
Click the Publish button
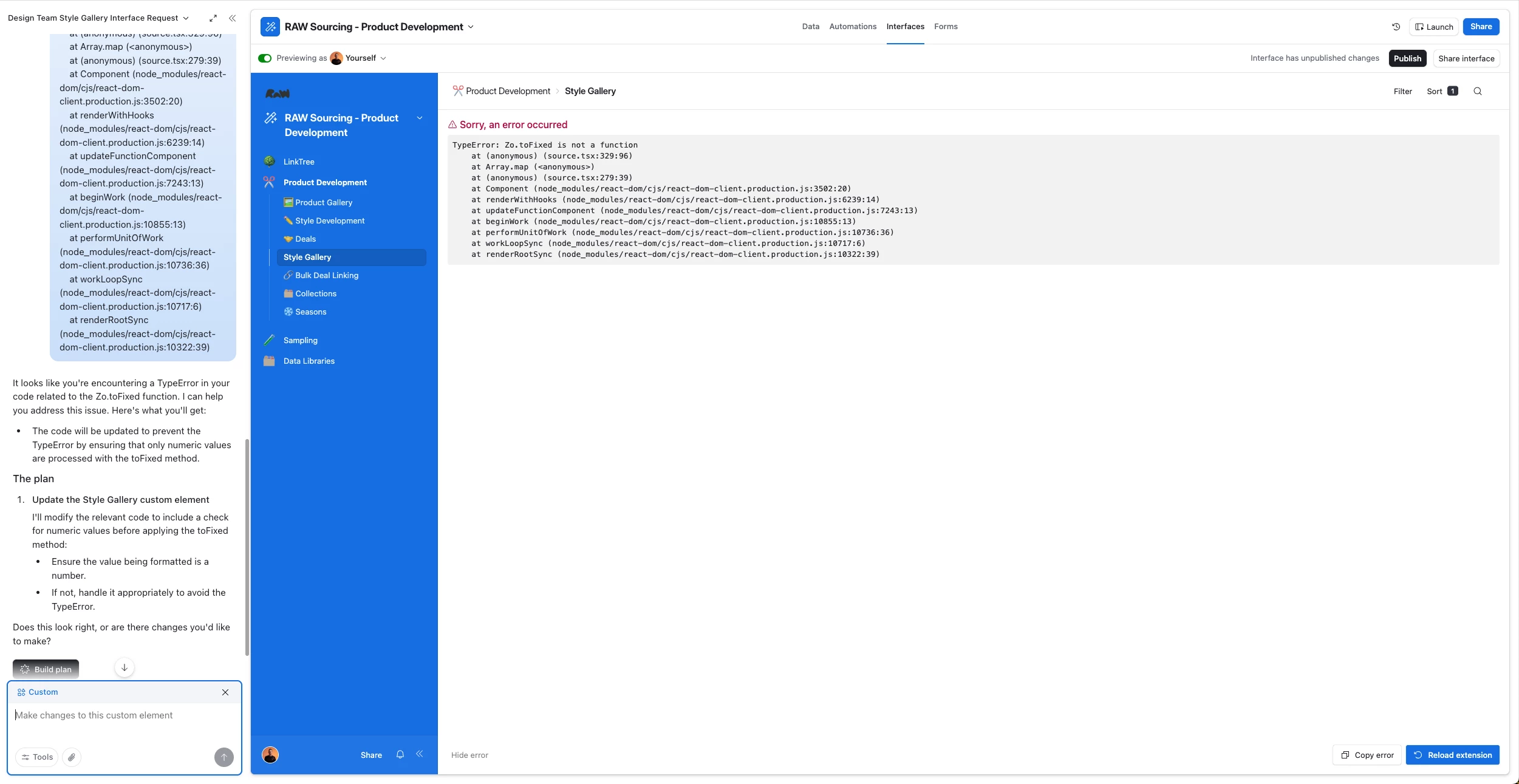[1407, 58]
